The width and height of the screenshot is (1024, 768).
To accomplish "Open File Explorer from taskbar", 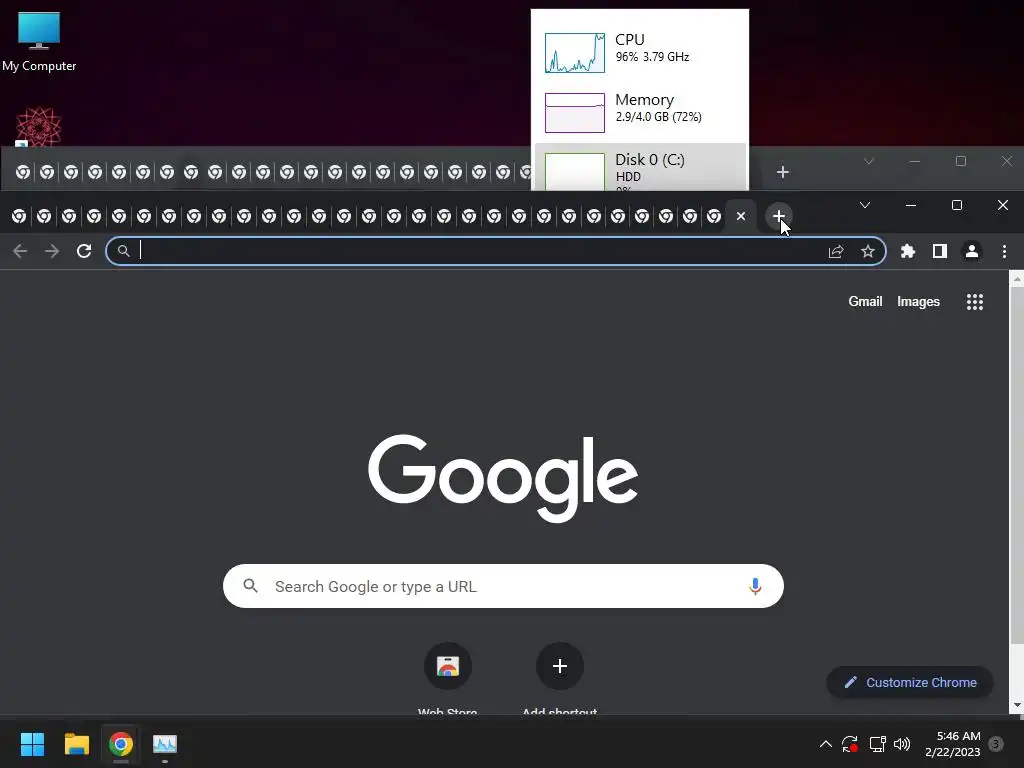I will (76, 744).
